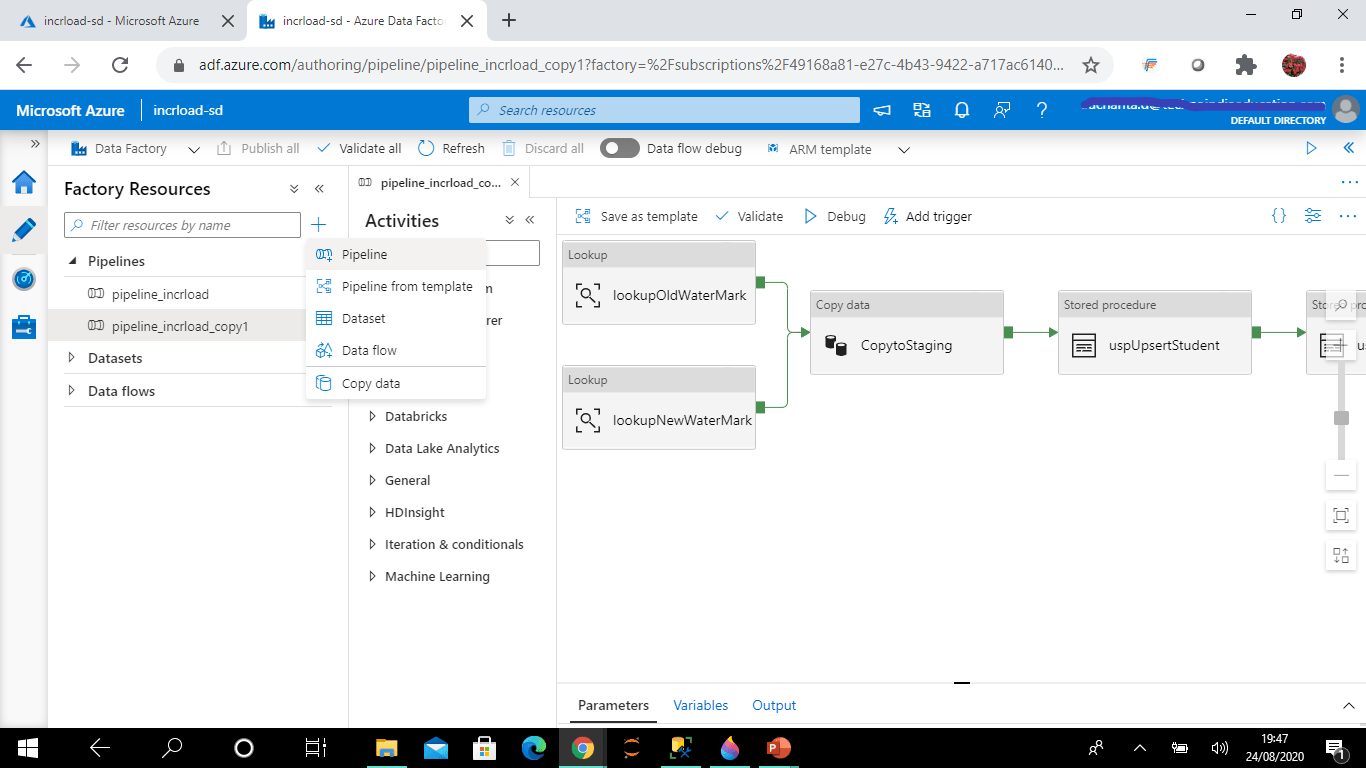Click the Validate all button
The image size is (1366, 768).
(359, 148)
